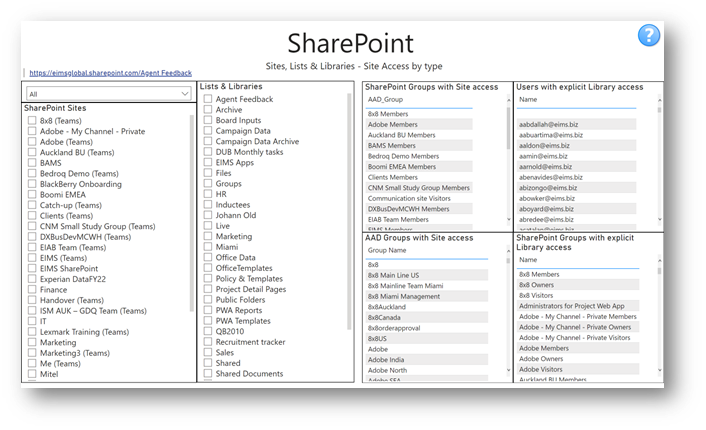The height and width of the screenshot is (430, 706).
Task: Select Adobe - My Channel - Private Owners row
Action: click(578, 327)
